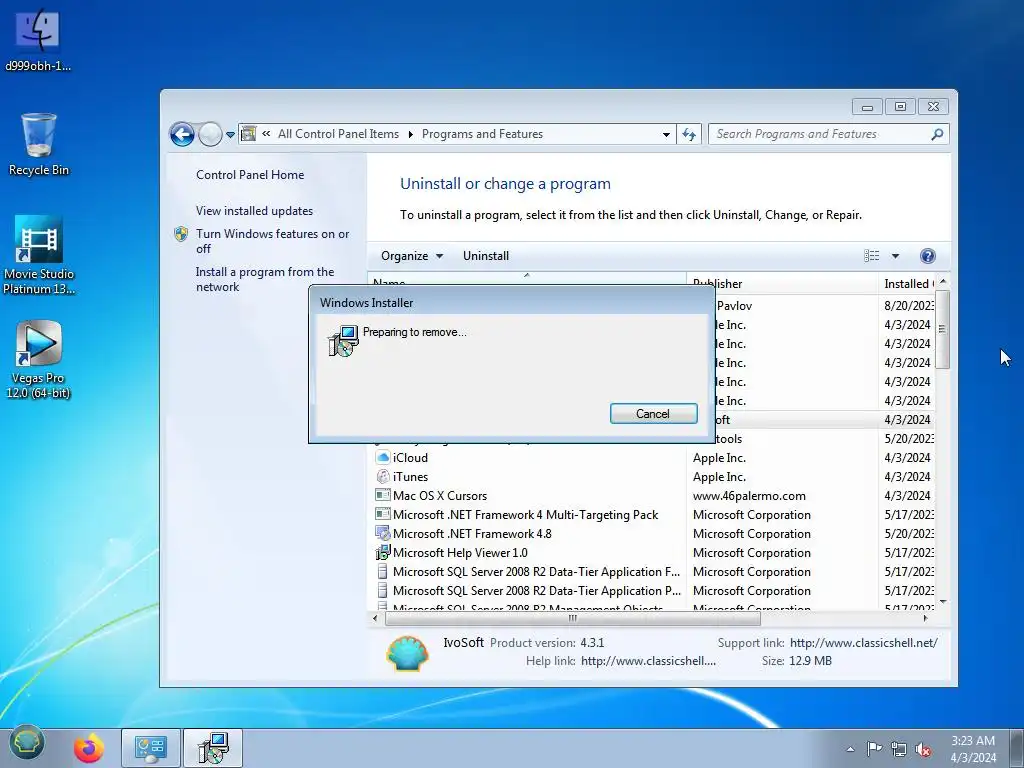The width and height of the screenshot is (1024, 768).
Task: Click Uninstall in the toolbar
Action: 486,256
